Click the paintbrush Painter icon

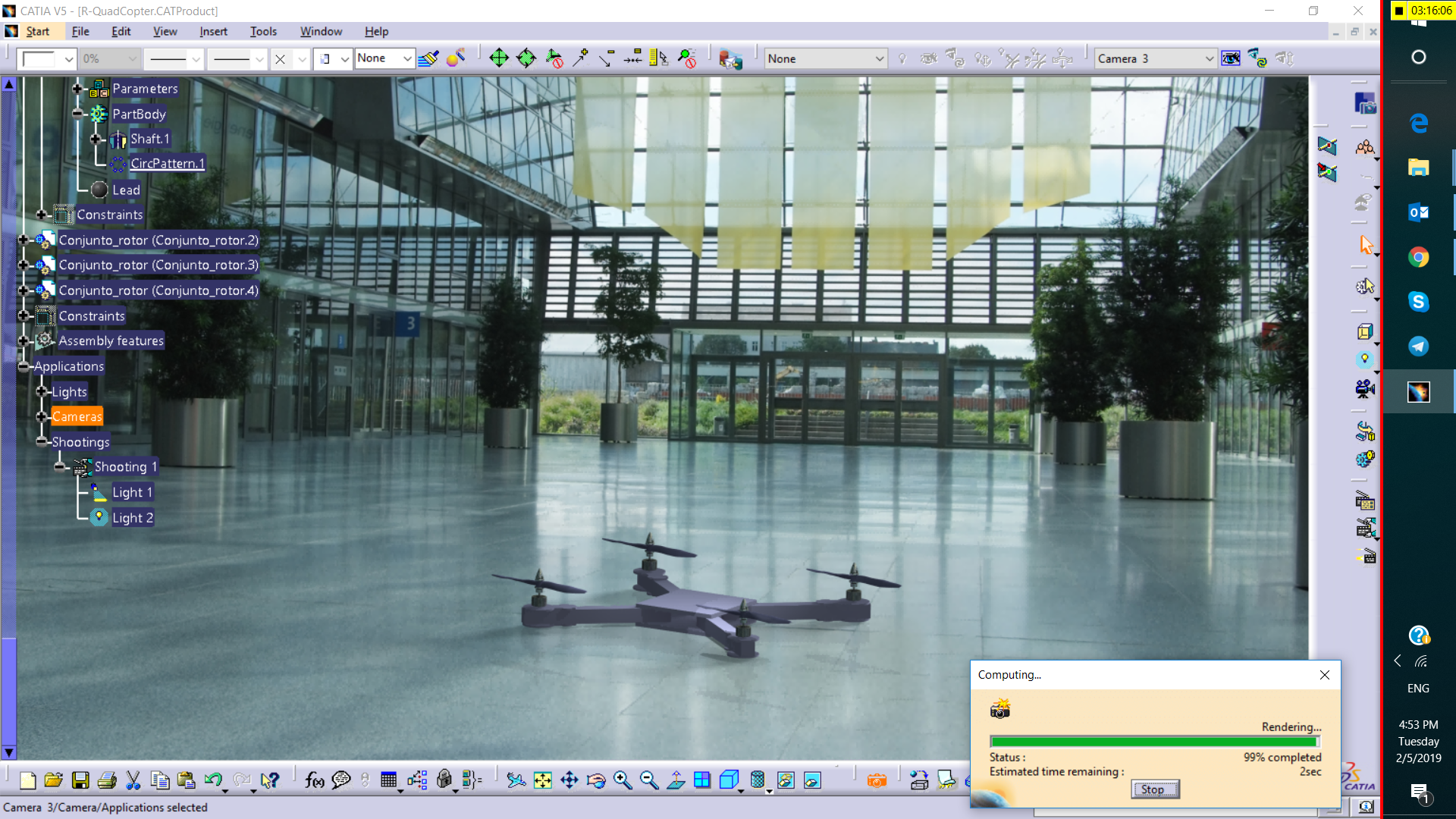(428, 58)
